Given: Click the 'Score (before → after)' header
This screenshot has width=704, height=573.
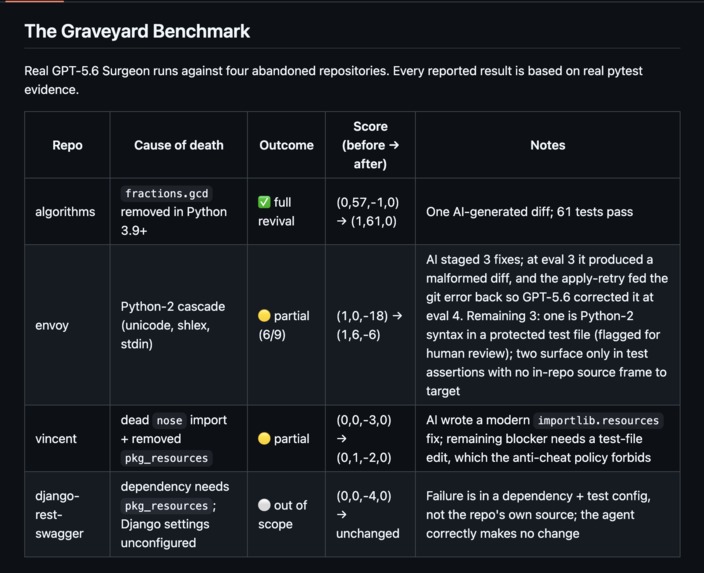Looking at the screenshot, I should coord(370,145).
